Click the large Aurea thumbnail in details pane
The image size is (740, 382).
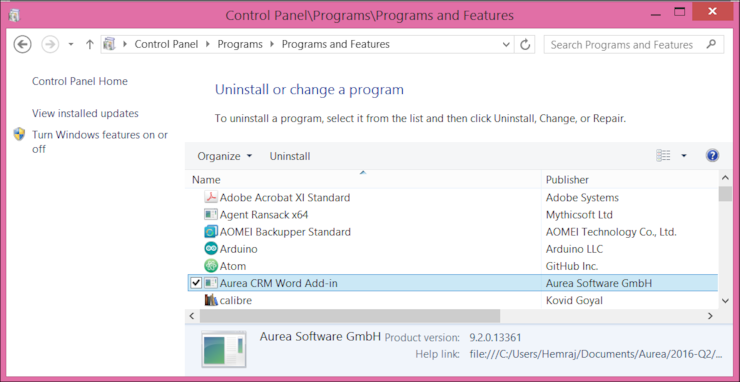pyautogui.click(x=224, y=349)
